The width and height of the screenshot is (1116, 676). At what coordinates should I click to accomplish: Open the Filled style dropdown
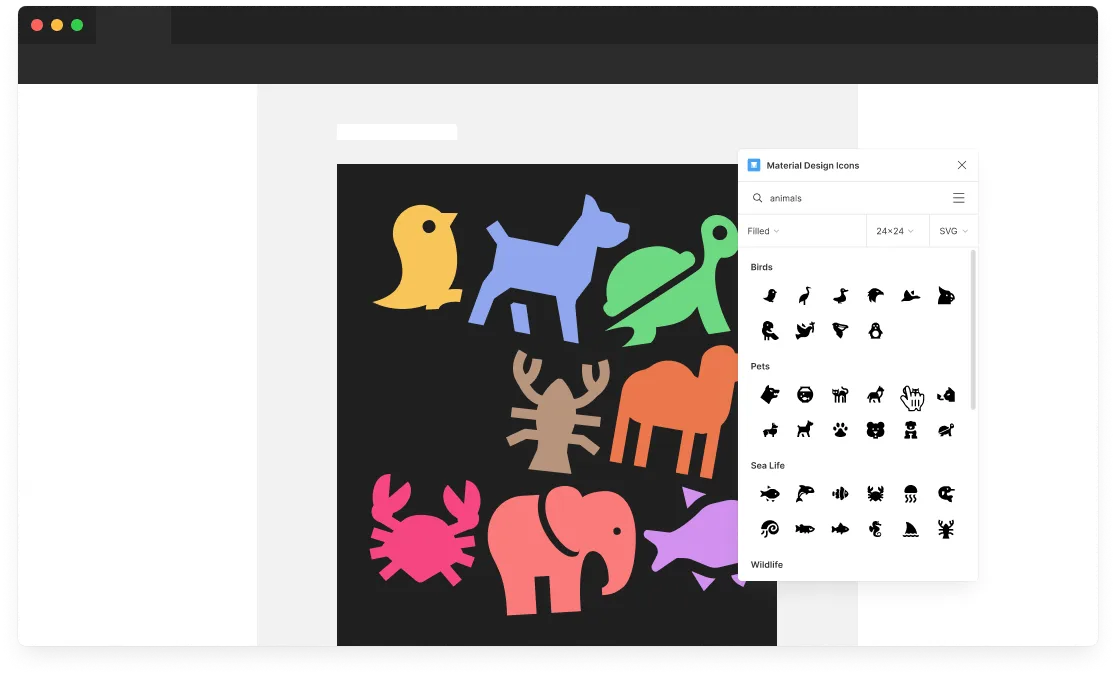(763, 231)
